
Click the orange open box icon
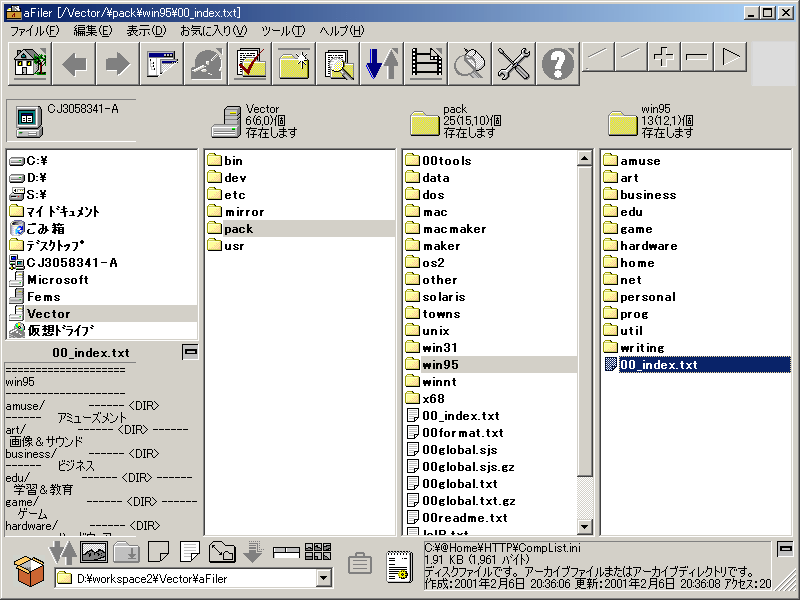click(29, 569)
